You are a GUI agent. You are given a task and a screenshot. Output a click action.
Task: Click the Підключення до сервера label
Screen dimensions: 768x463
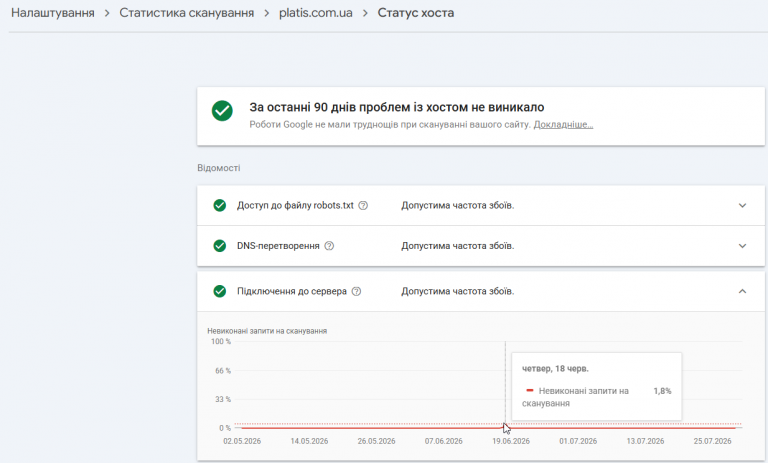[x=292, y=292]
